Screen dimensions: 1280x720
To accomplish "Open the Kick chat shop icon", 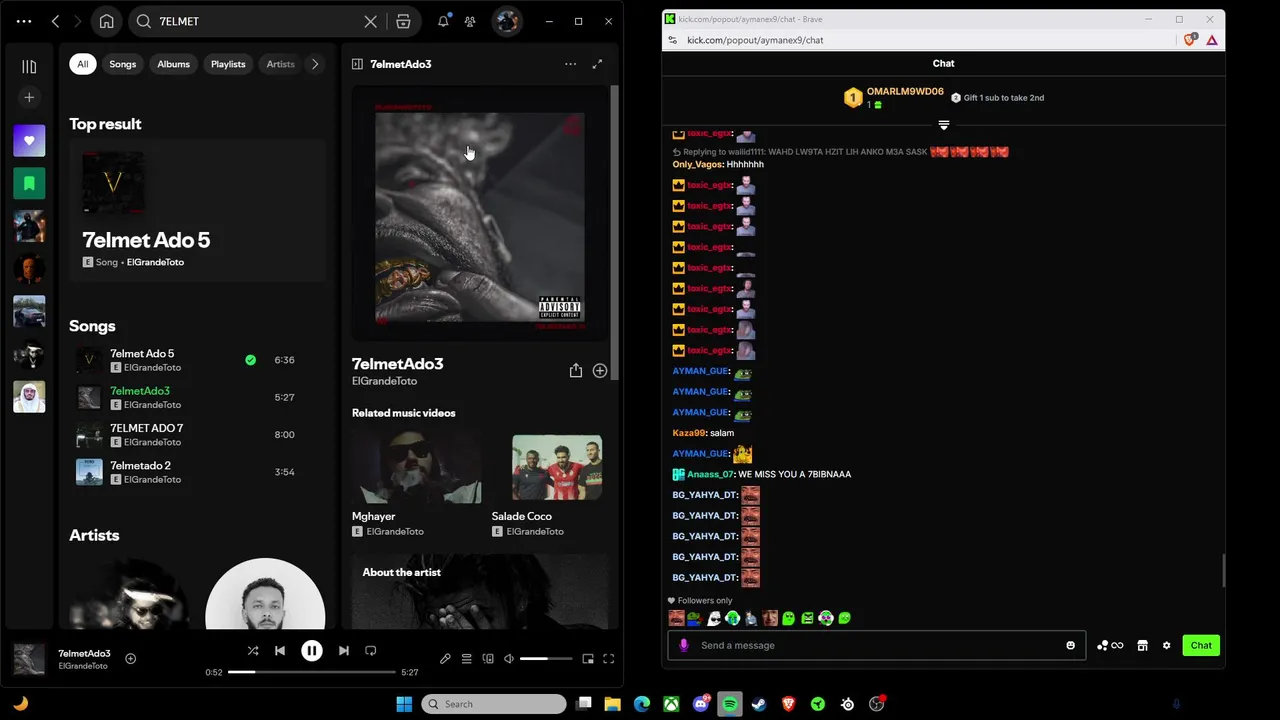I will point(1142,645).
